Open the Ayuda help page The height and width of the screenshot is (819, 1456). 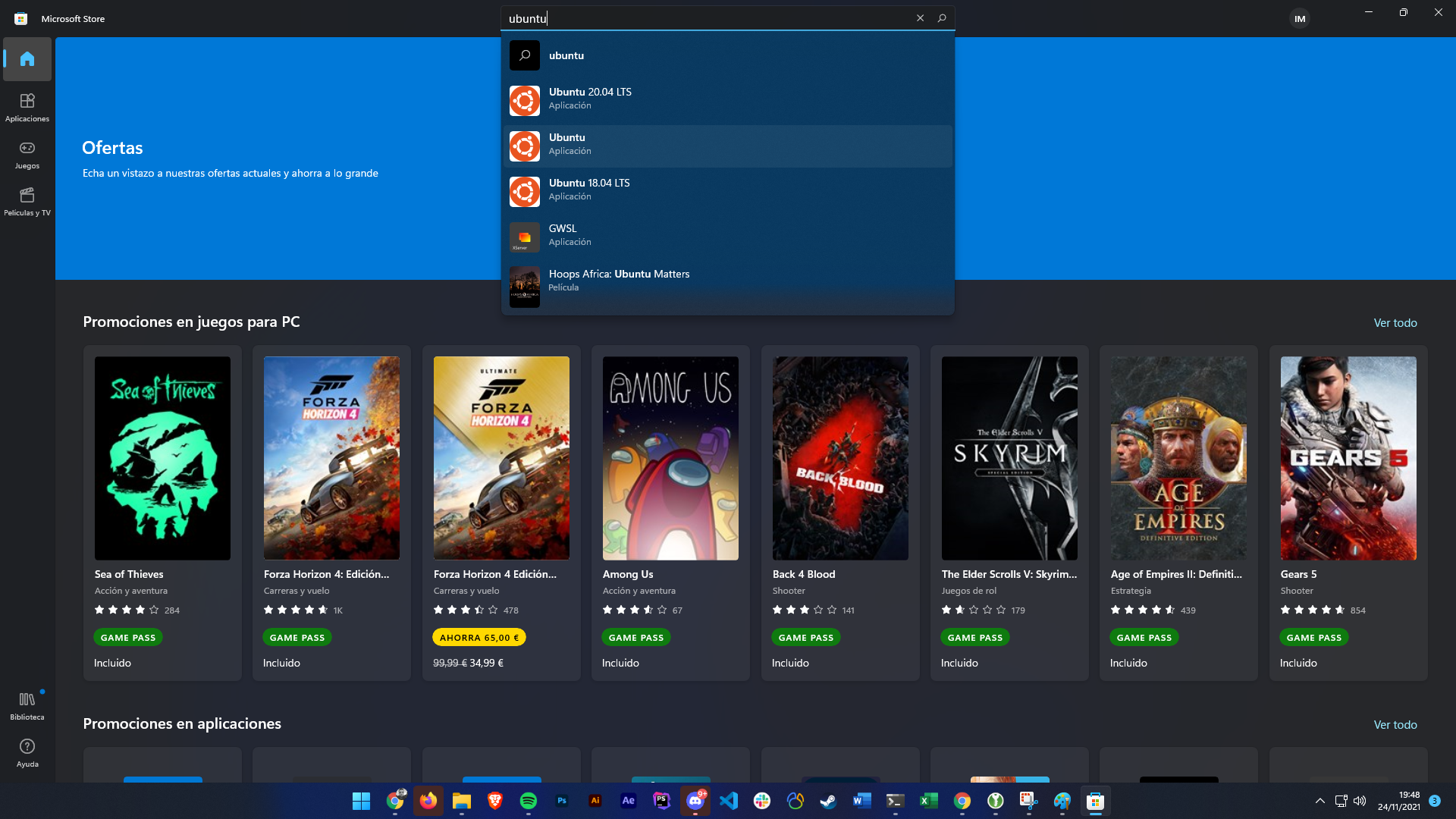27,753
